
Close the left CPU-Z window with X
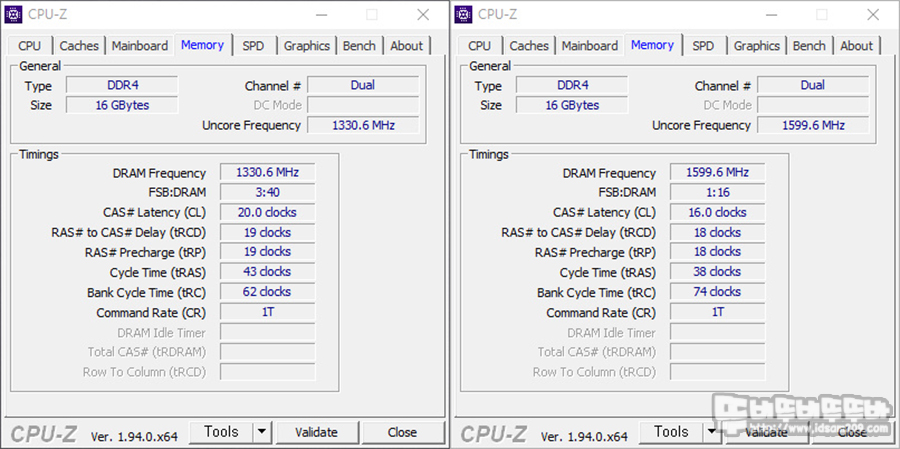[x=423, y=15]
